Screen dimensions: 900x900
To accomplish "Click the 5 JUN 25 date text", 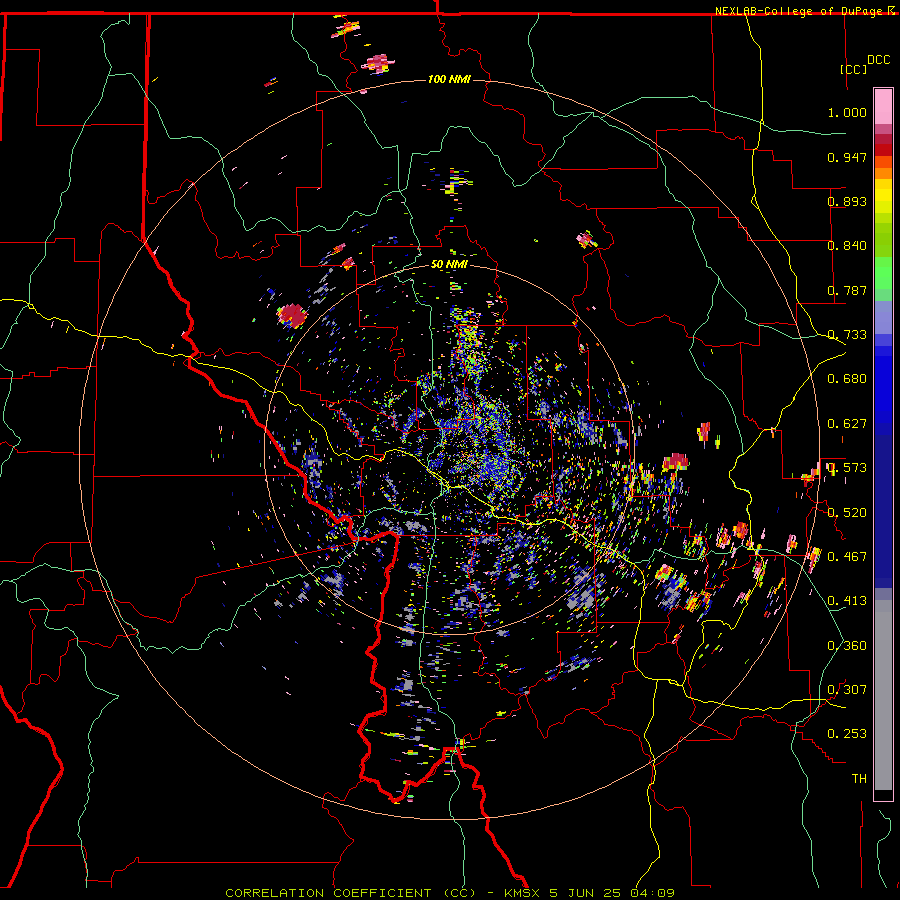I will 585,893.
